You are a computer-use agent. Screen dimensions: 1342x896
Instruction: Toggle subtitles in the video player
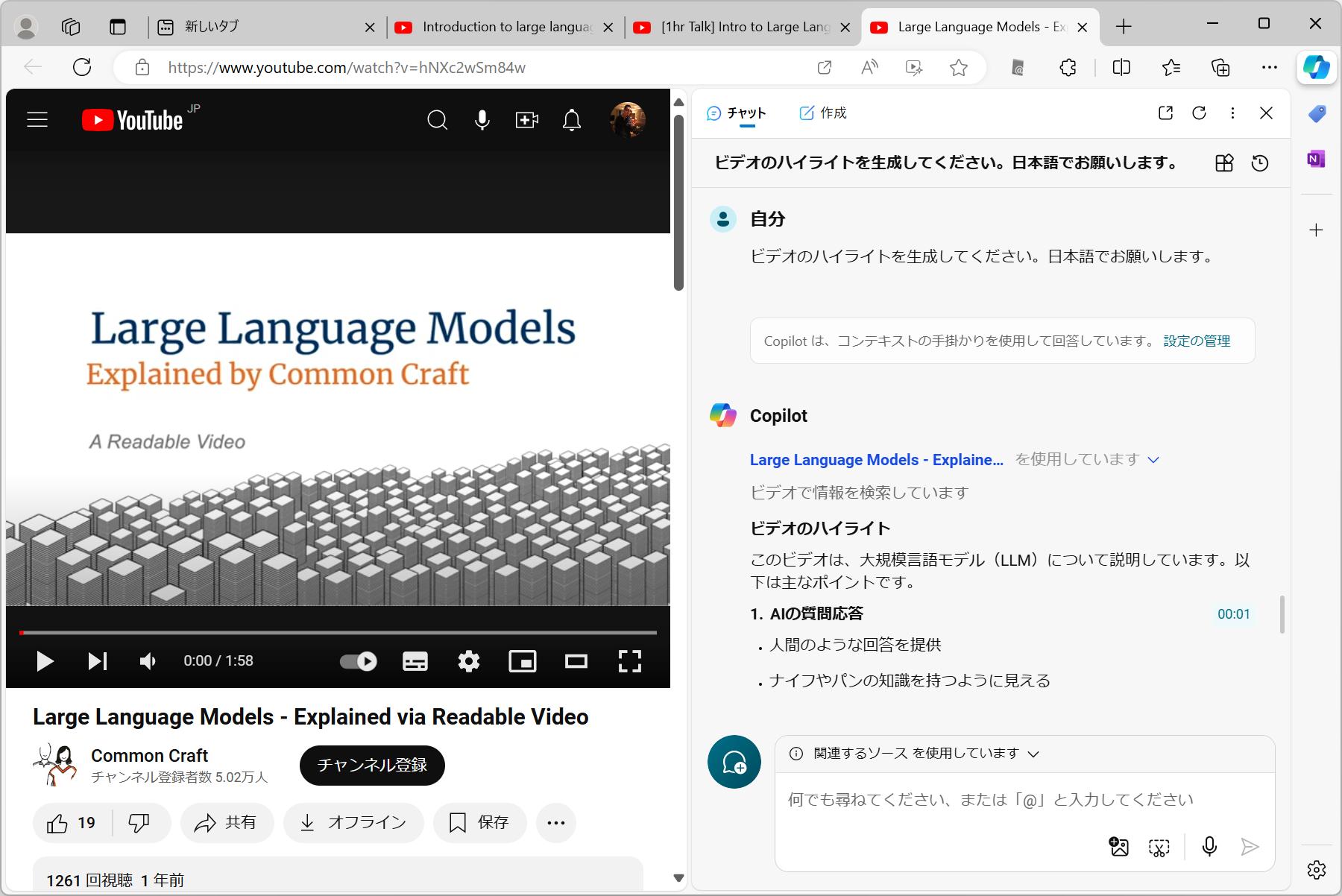[415, 661]
